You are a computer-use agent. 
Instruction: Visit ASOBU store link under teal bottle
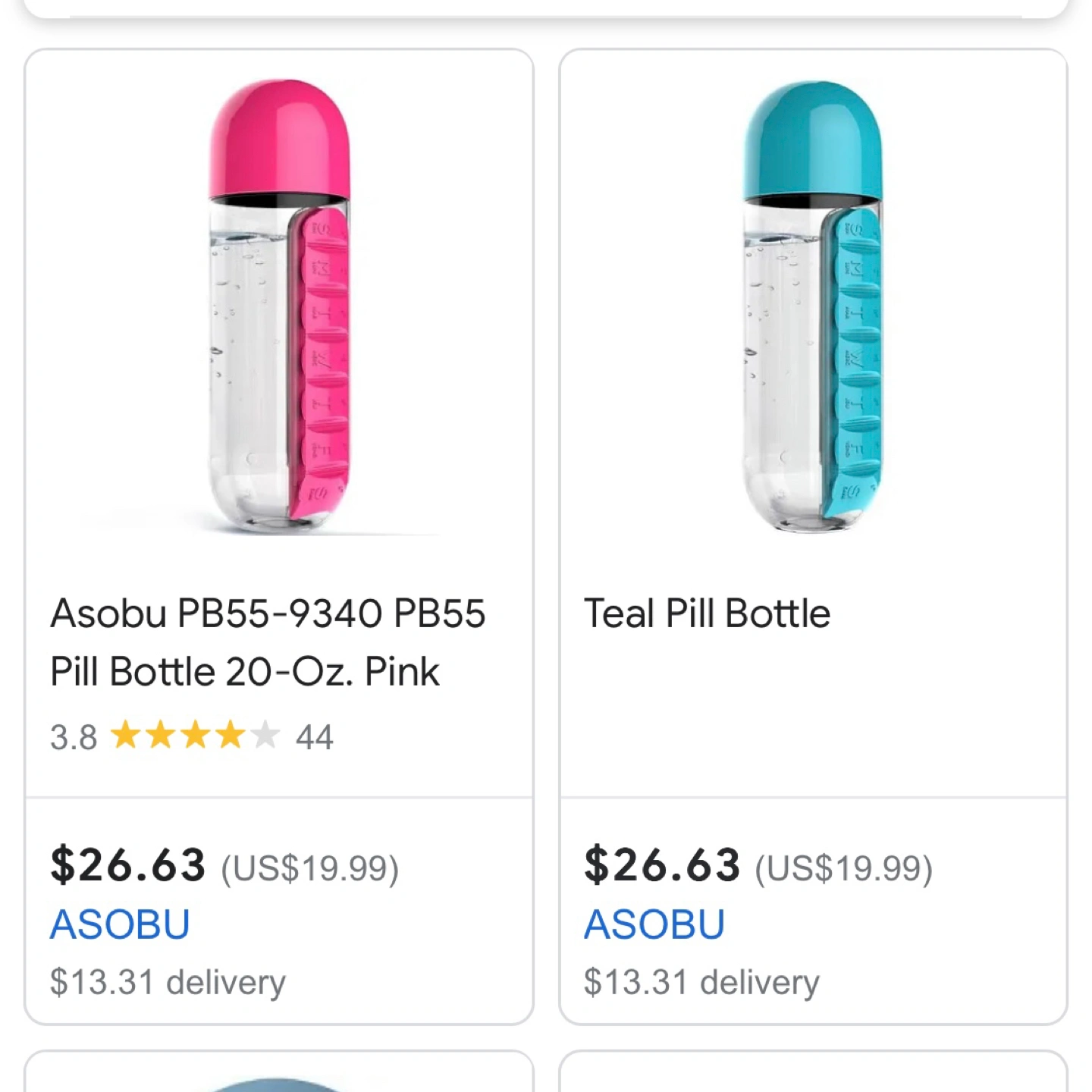pyautogui.click(x=654, y=924)
